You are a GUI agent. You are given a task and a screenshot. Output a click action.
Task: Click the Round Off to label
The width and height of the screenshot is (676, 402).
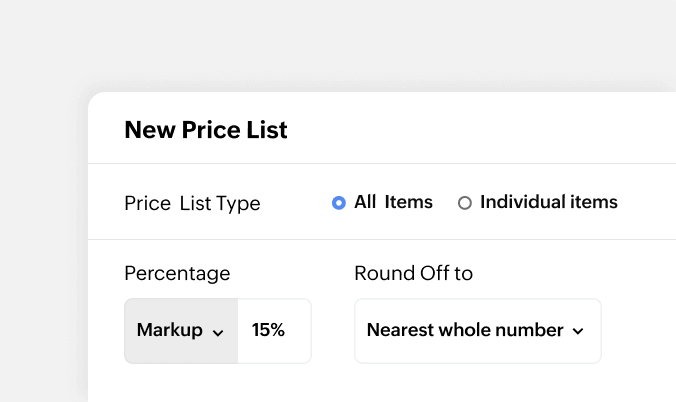coord(413,273)
